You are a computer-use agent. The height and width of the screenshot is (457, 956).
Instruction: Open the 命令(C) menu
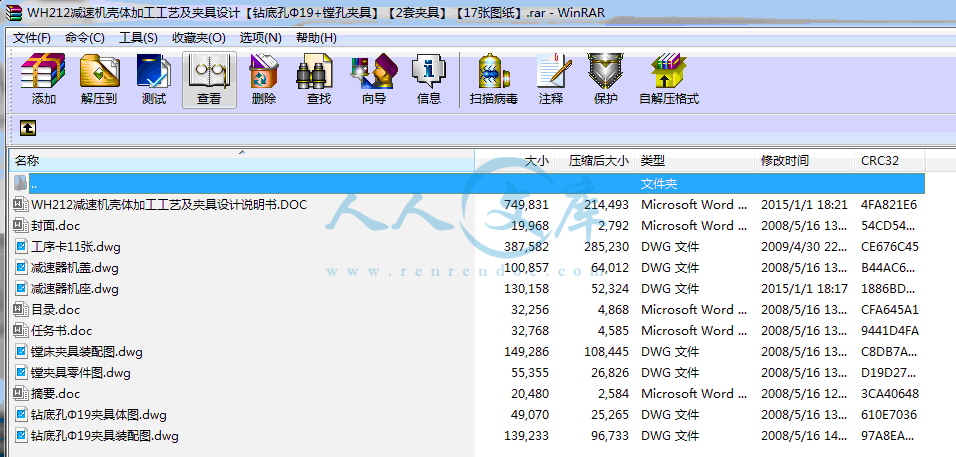(85, 38)
